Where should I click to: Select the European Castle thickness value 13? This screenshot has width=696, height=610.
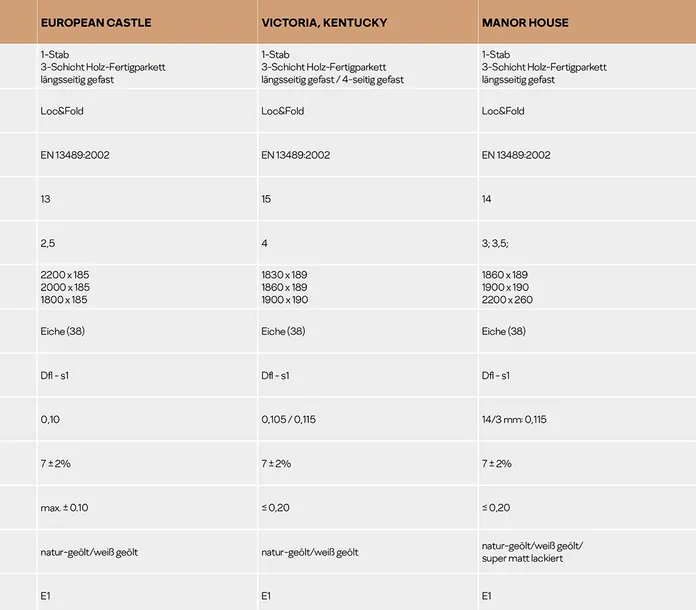[45, 199]
